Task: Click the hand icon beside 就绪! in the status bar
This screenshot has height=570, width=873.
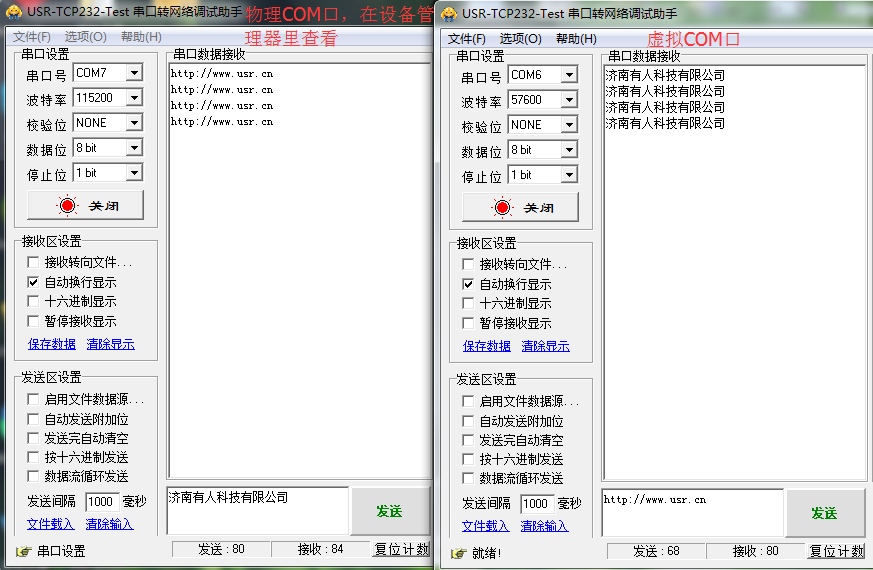Action: pyautogui.click(x=458, y=553)
